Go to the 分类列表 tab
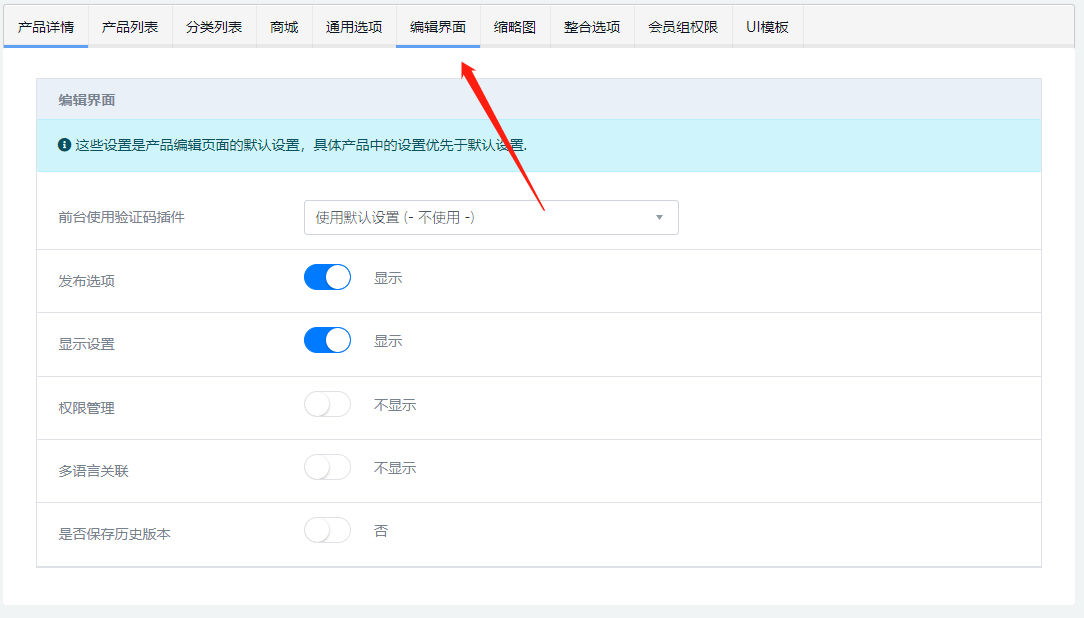 pos(214,27)
